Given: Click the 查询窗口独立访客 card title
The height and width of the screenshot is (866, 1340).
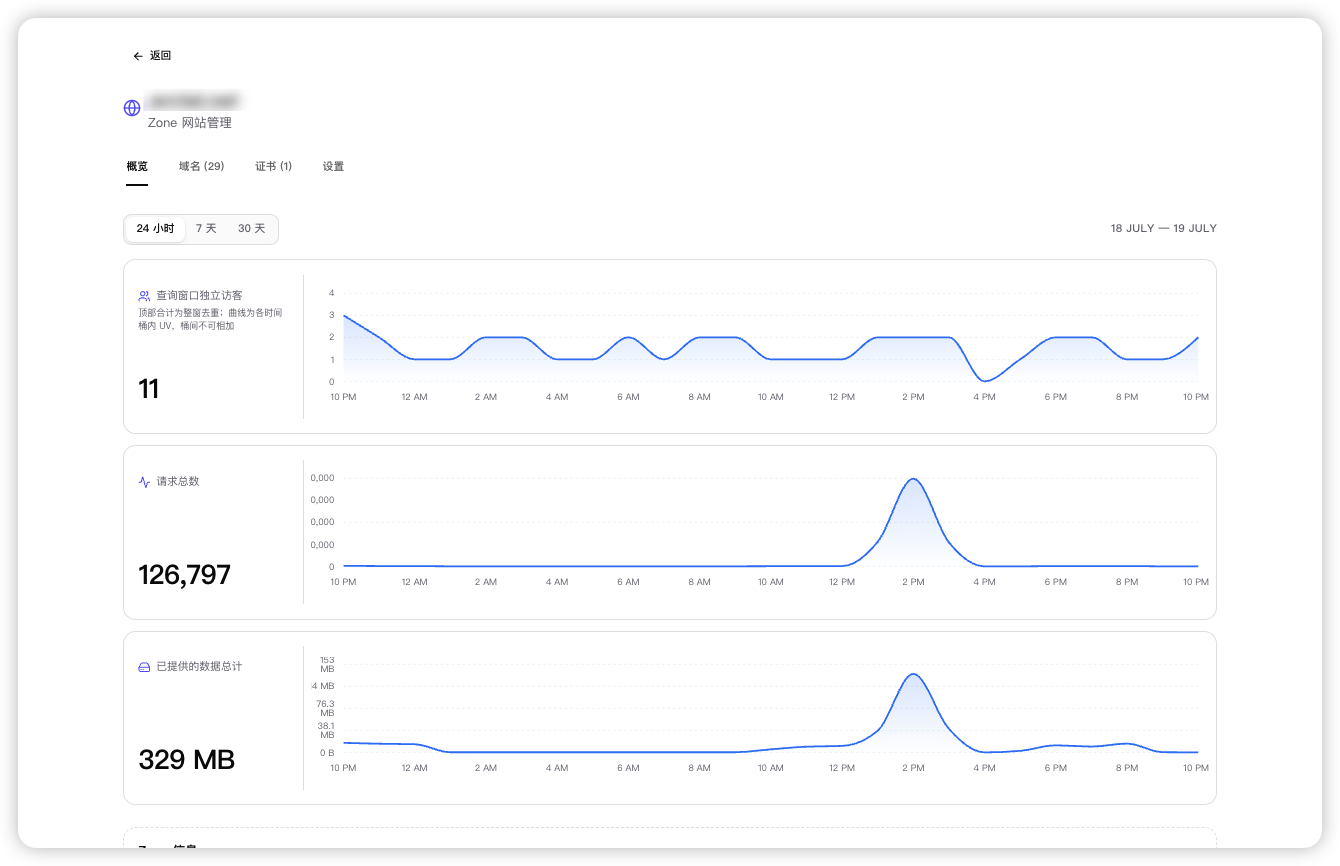Looking at the screenshot, I should click(199, 296).
